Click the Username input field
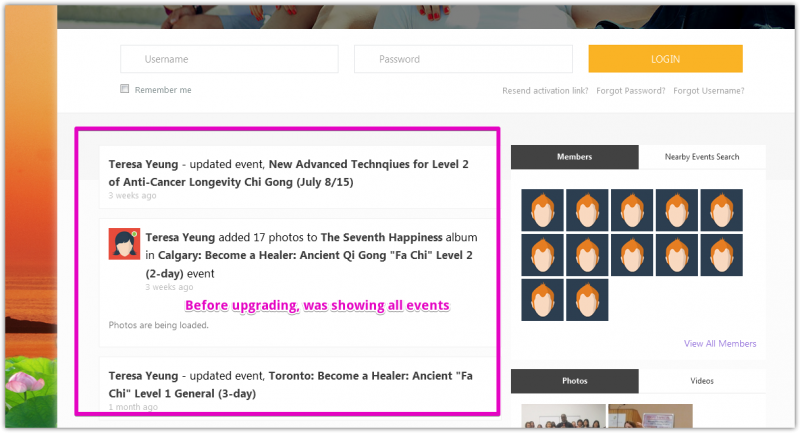Image resolution: width=800 pixels, height=433 pixels. click(x=229, y=59)
